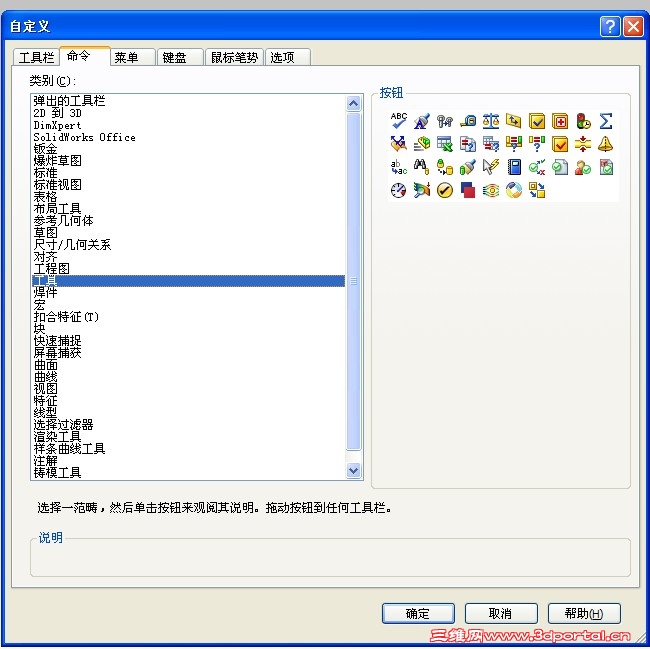This screenshot has height=649, width=650.
Task: Click the Sigma equations icon
Action: pyautogui.click(x=606, y=121)
